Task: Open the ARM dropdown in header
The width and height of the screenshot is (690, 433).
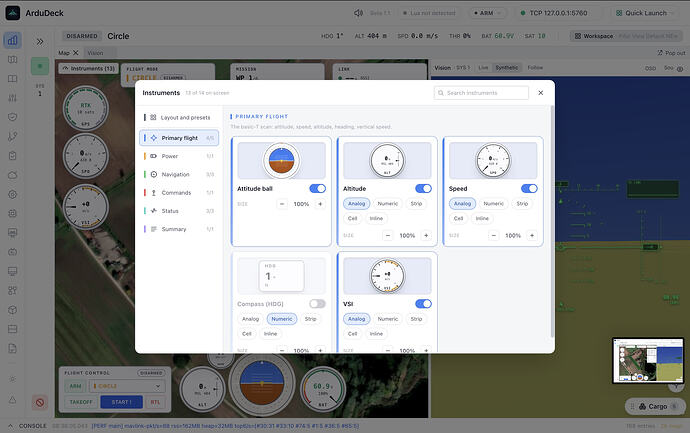Action: coord(488,13)
